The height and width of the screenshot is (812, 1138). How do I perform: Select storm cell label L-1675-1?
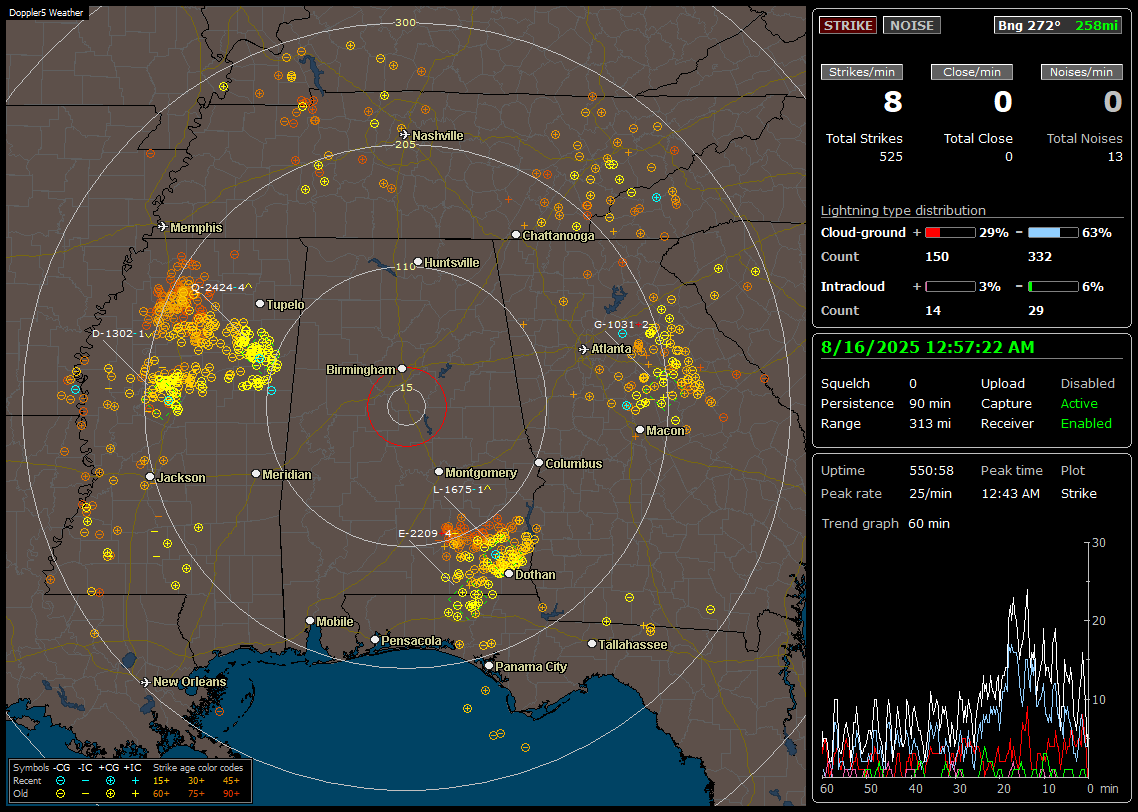(x=462, y=490)
